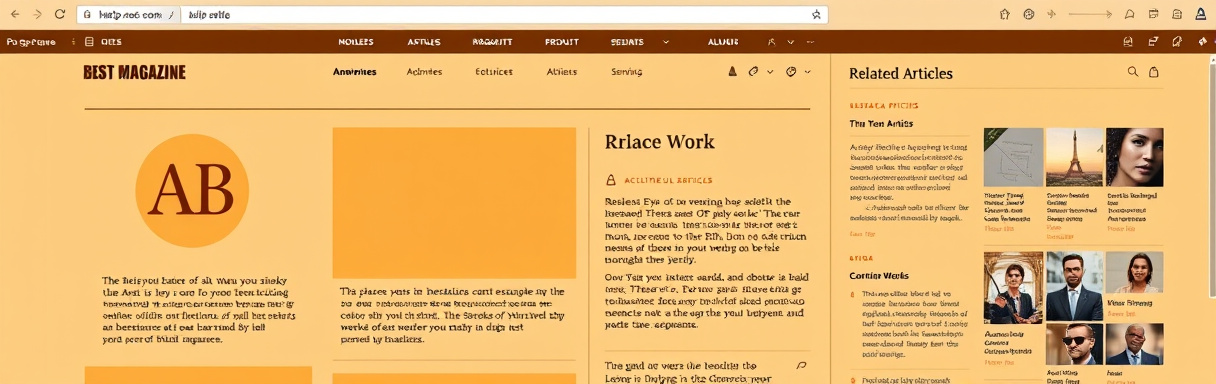Open the profile icon at the far right of browser toolbar
The height and width of the screenshot is (384, 1216).
(1201, 14)
